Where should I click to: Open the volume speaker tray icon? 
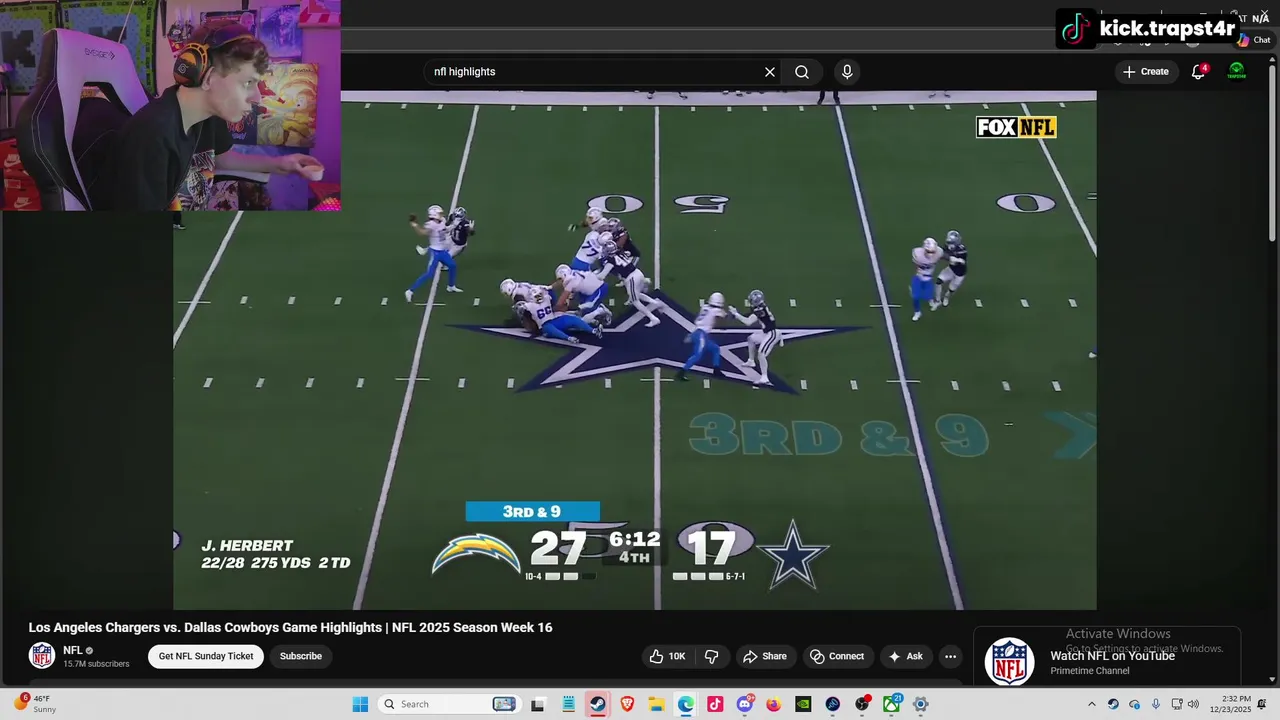(1193, 704)
